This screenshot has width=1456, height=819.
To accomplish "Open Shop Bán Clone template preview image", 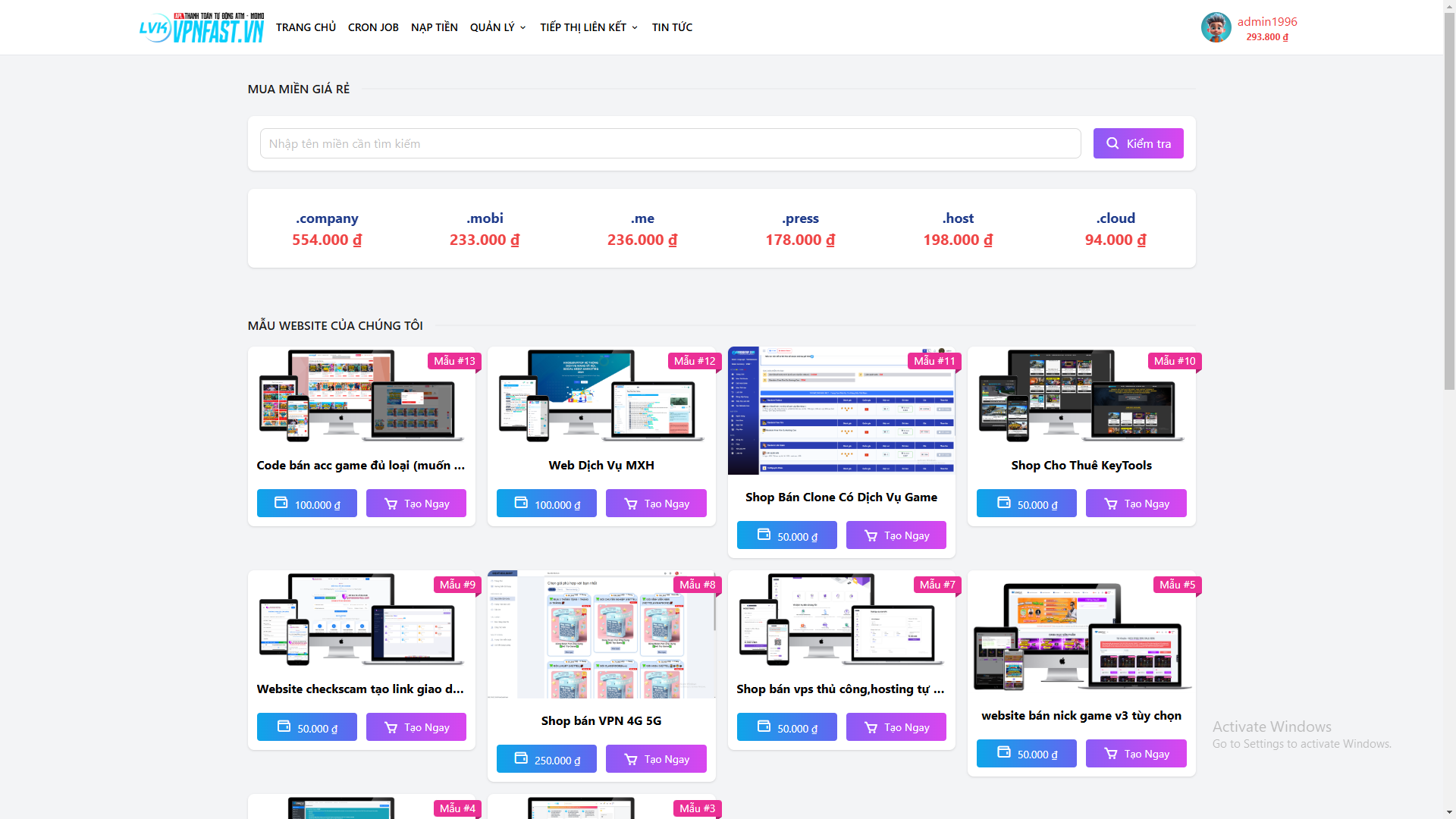I will coord(841,411).
